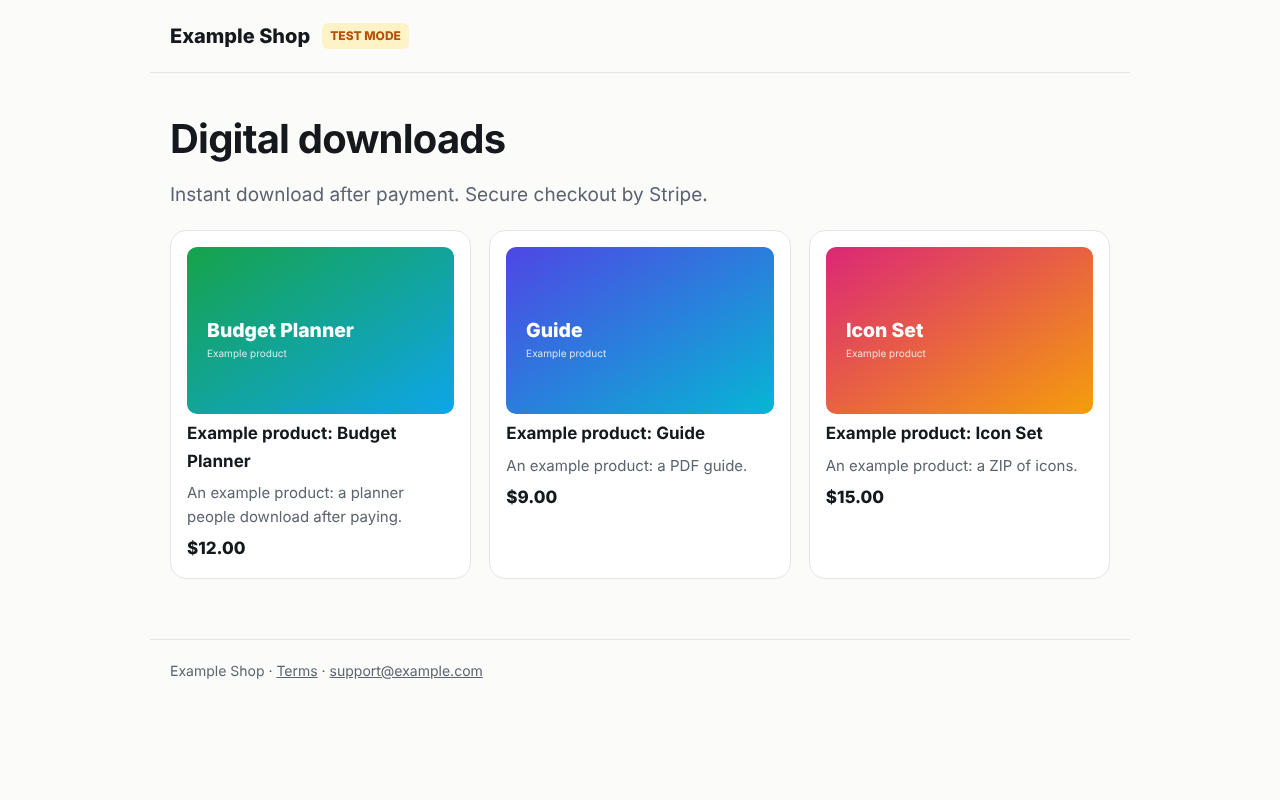1280x800 pixels.
Task: Click the $9.00 price
Action: click(x=531, y=497)
